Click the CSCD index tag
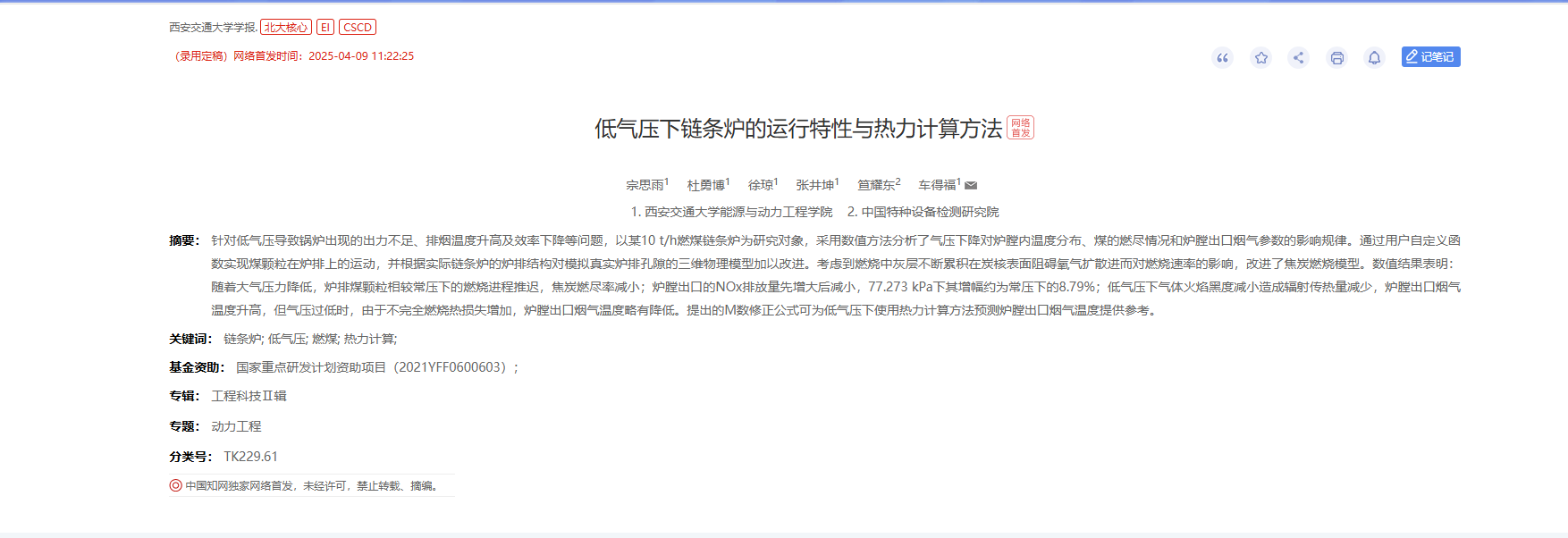The height and width of the screenshot is (538, 1568). point(358,28)
